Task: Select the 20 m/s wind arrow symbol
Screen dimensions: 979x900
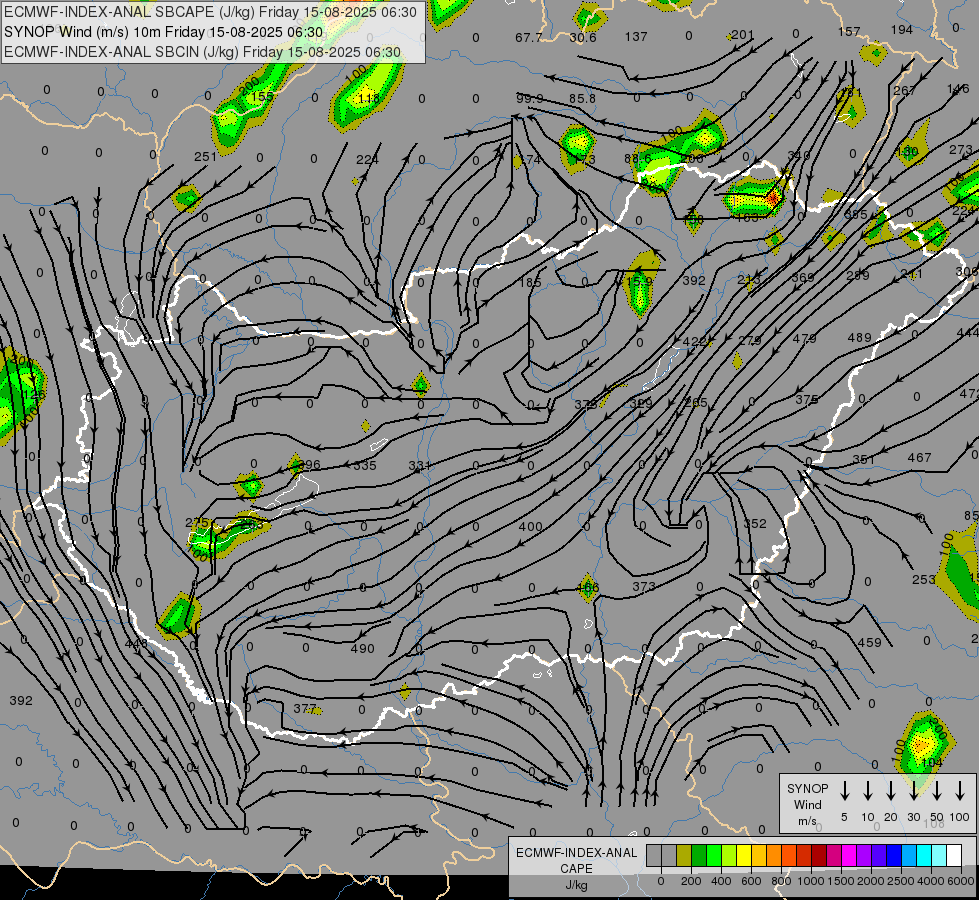Action: pyautogui.click(x=891, y=791)
